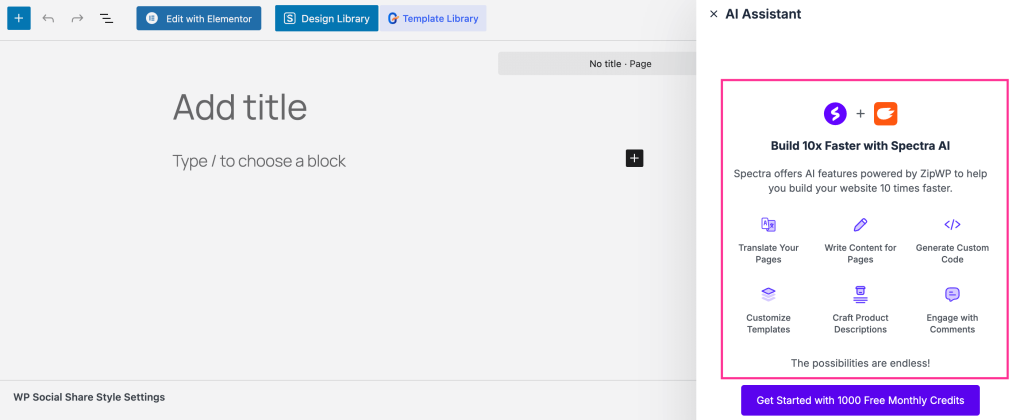Add a block with the black plus
Image resolution: width=1024 pixels, height=420 pixels.
(x=635, y=158)
